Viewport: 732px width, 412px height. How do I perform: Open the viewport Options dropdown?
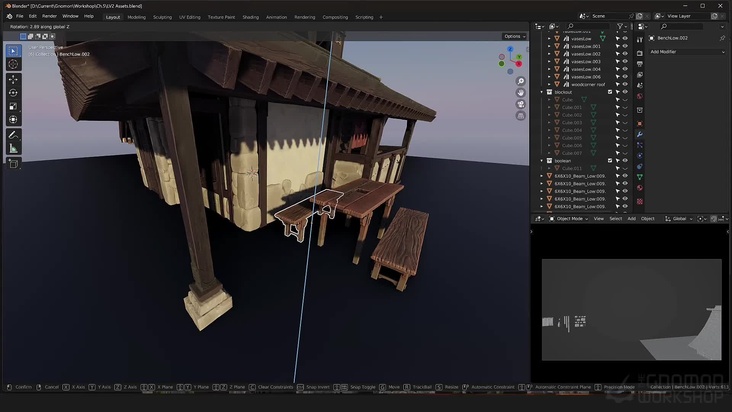pos(514,36)
